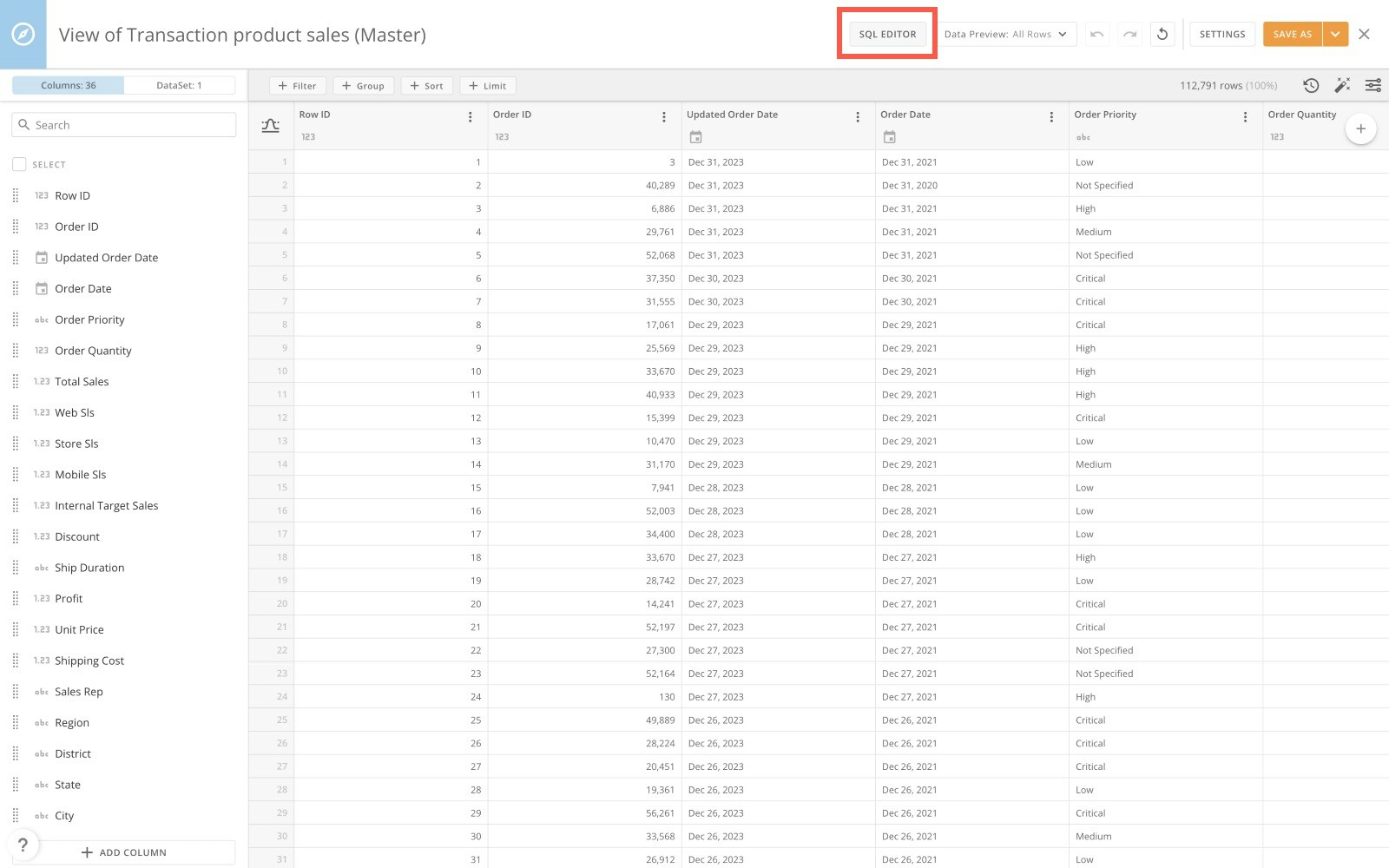Click the sort icon above the row numbers
Viewport: 1389px width, 868px height.
coord(271,125)
